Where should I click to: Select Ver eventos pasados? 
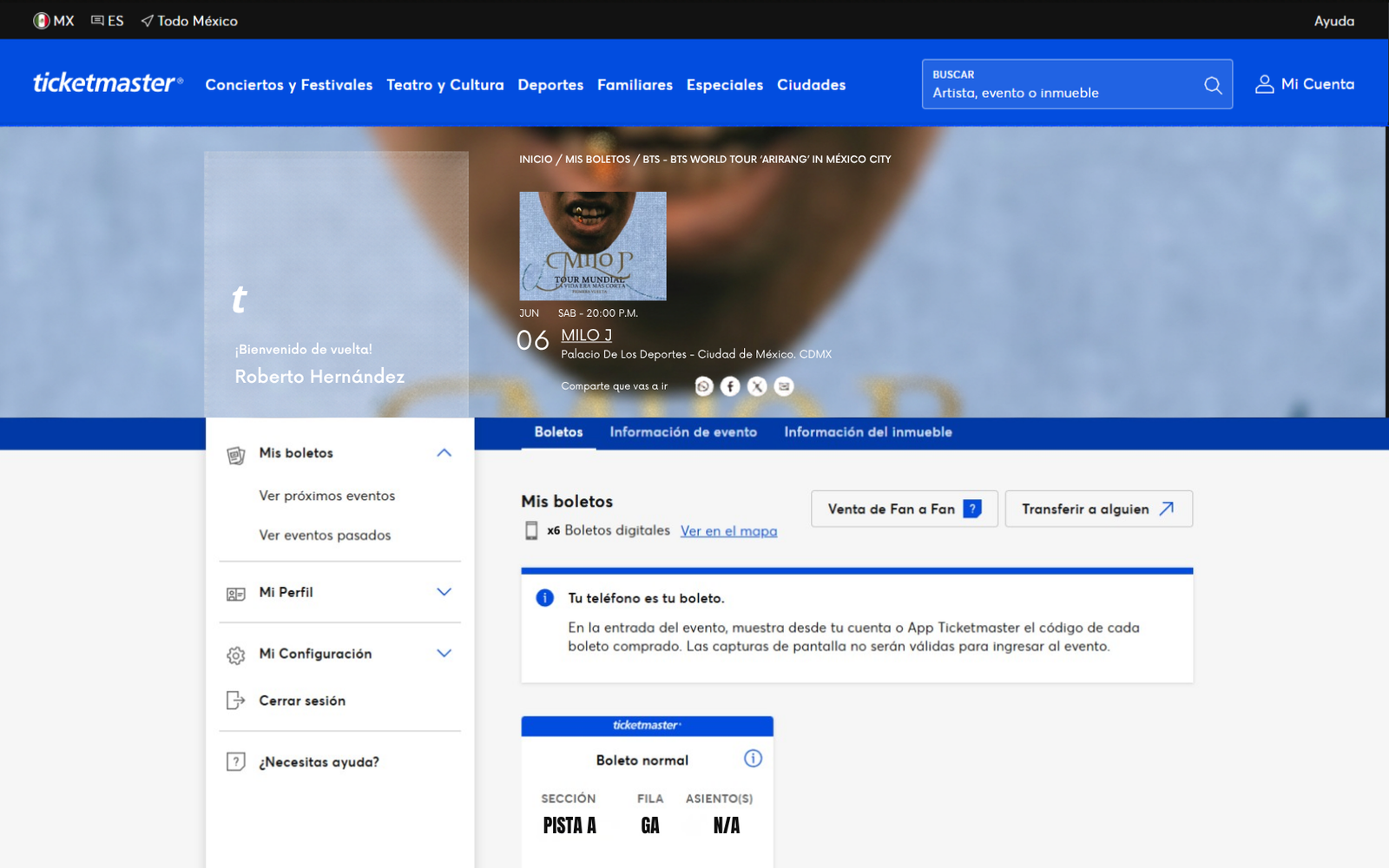point(325,536)
